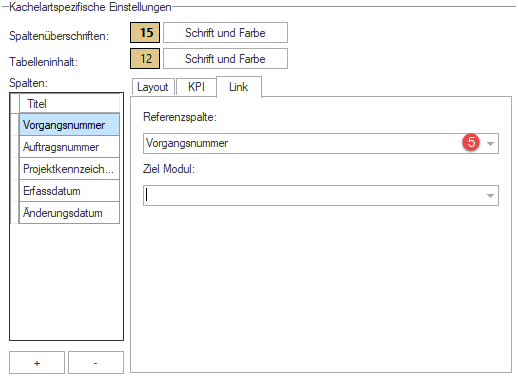Click the font size 12 color swatch
The width and height of the screenshot is (518, 379).
pyautogui.click(x=145, y=59)
